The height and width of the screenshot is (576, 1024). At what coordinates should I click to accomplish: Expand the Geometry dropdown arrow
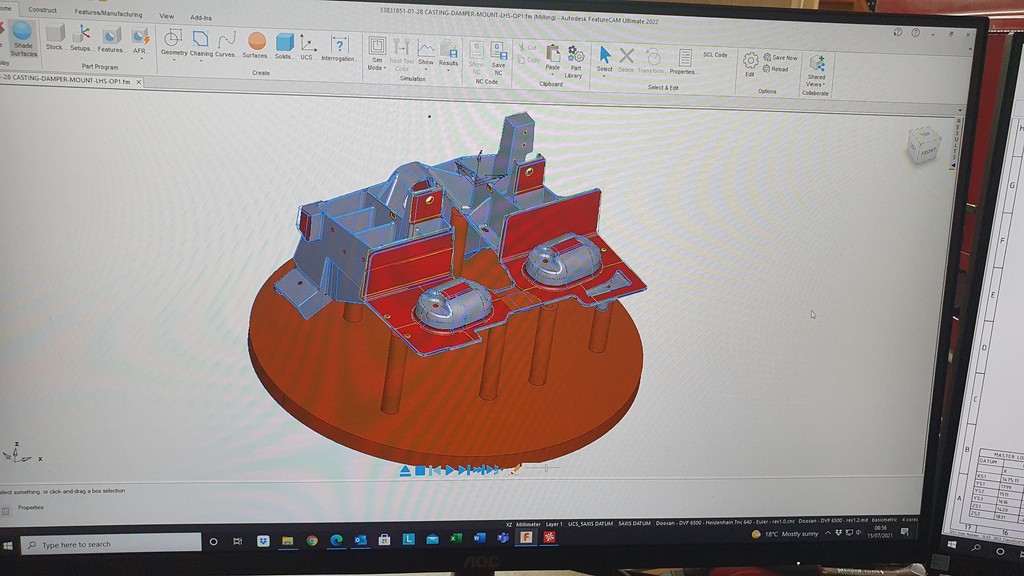[174, 60]
